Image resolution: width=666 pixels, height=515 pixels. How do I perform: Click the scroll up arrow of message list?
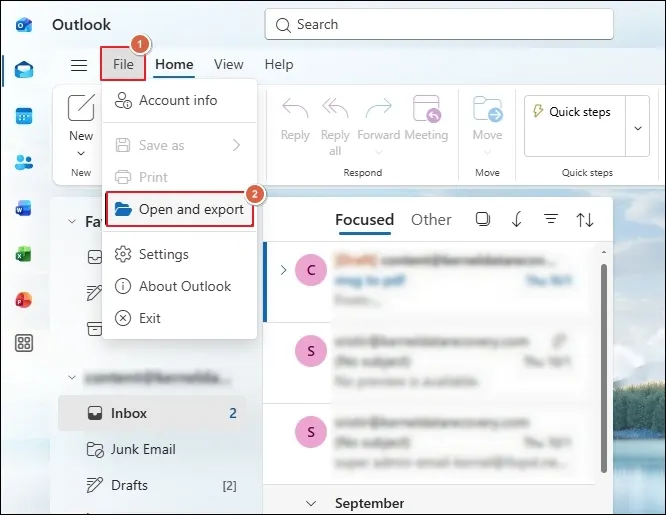[x=604, y=252]
